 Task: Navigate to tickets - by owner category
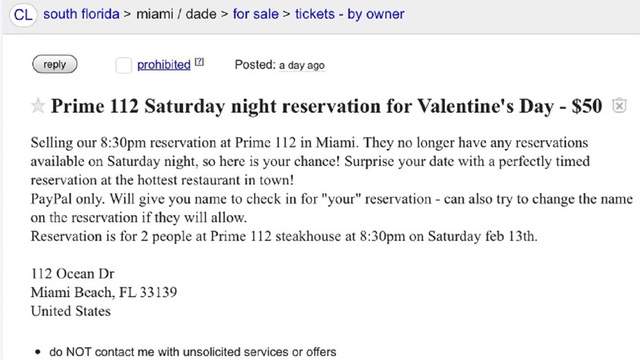click(x=350, y=14)
